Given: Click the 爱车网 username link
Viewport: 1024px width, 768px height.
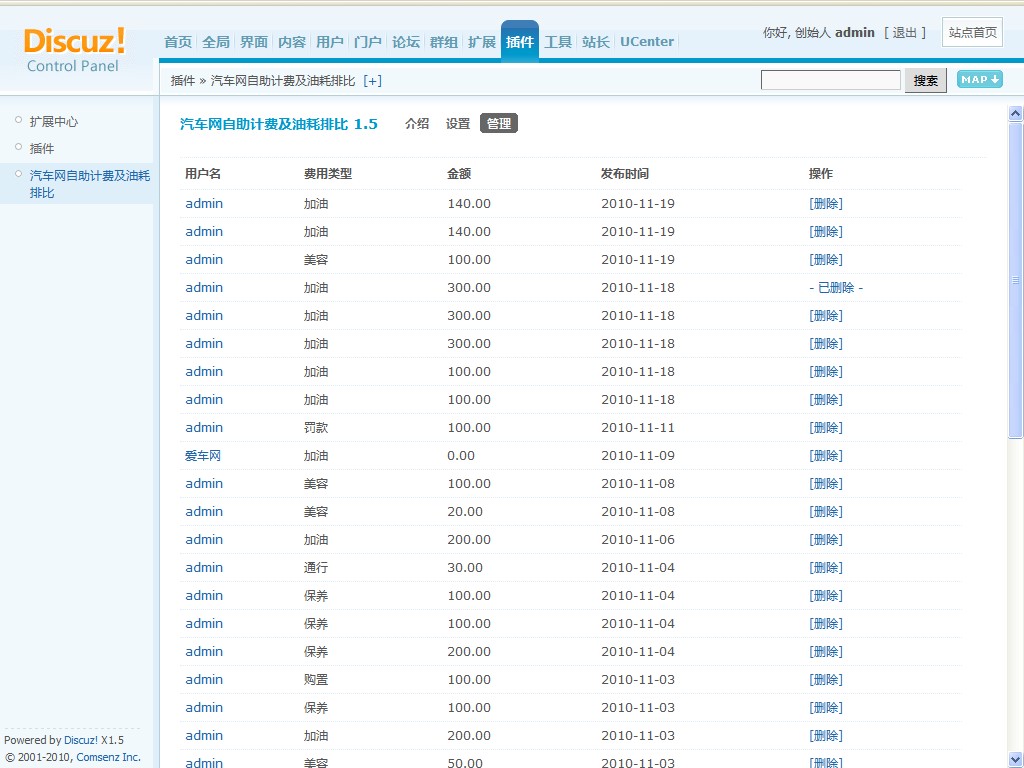Looking at the screenshot, I should coord(202,455).
